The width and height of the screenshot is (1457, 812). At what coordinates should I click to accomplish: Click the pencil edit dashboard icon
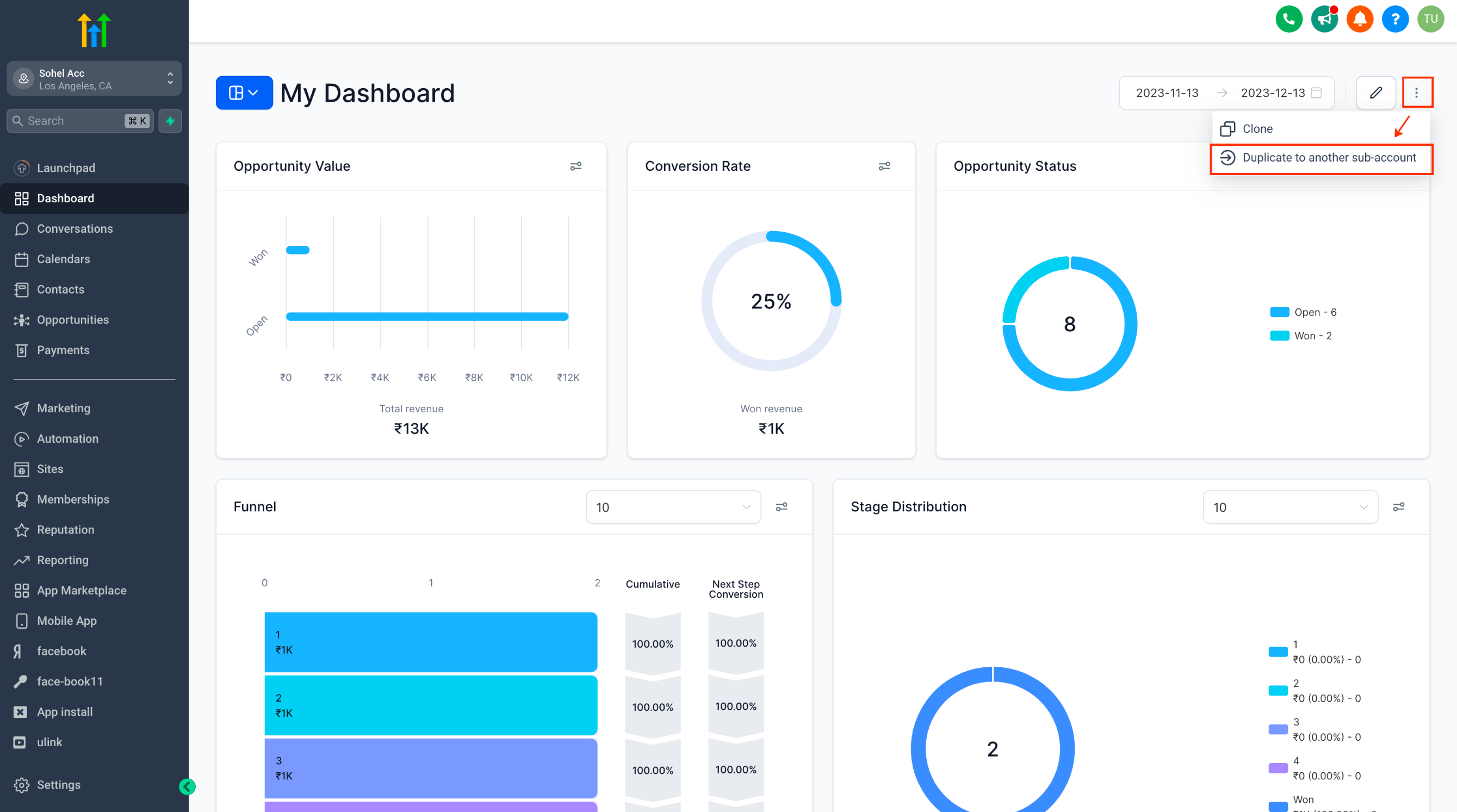pyautogui.click(x=1375, y=93)
